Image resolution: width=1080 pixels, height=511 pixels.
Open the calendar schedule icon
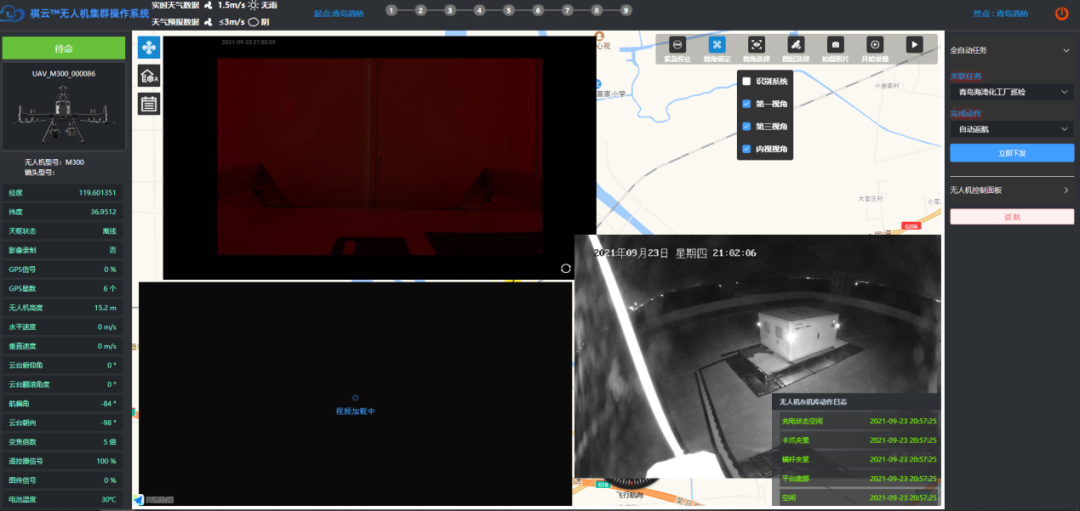click(148, 102)
